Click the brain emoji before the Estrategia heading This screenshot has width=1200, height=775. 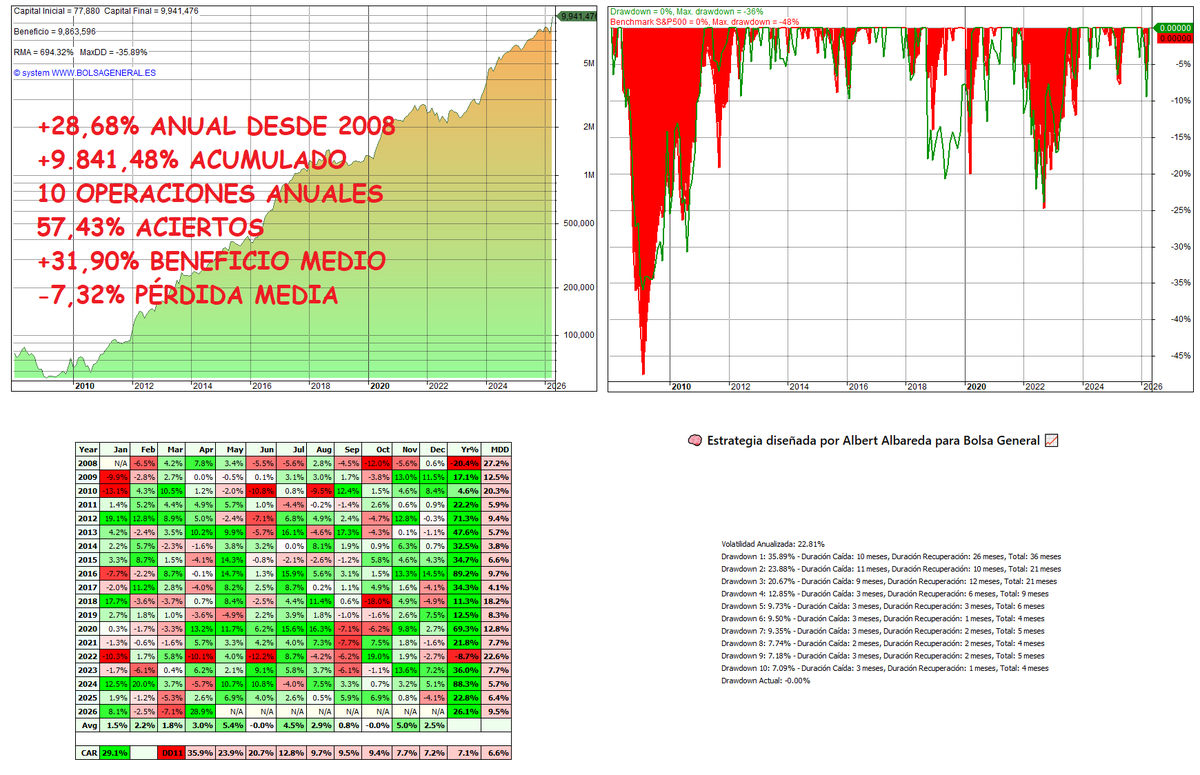(695, 440)
